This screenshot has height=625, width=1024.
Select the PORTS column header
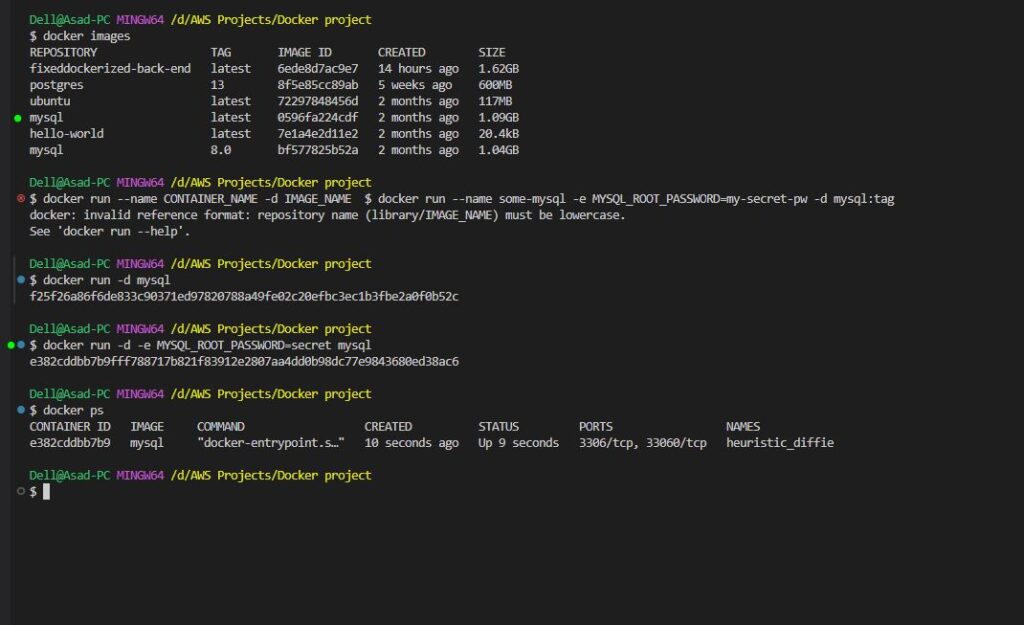click(596, 426)
